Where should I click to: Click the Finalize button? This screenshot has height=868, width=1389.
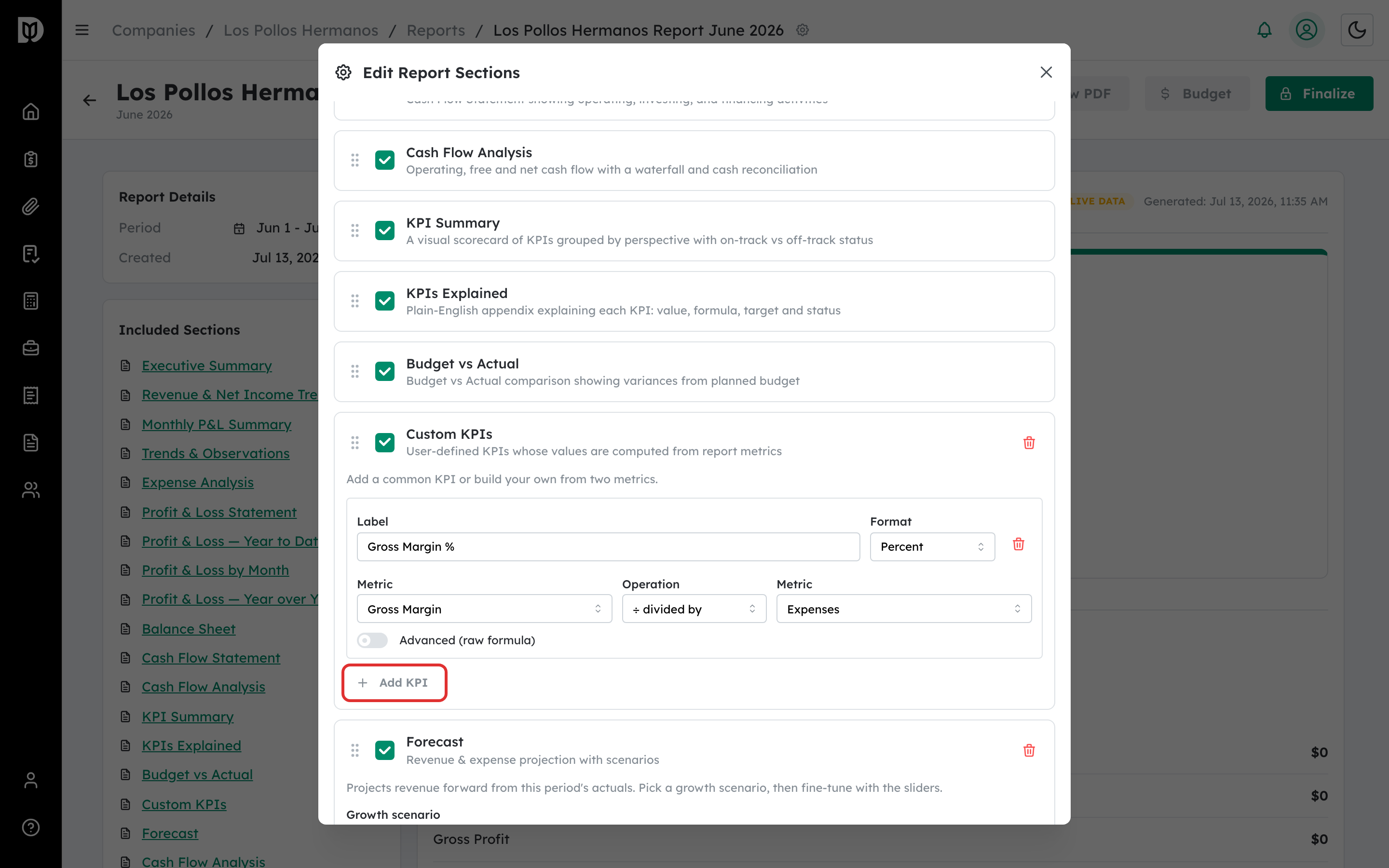(x=1319, y=94)
